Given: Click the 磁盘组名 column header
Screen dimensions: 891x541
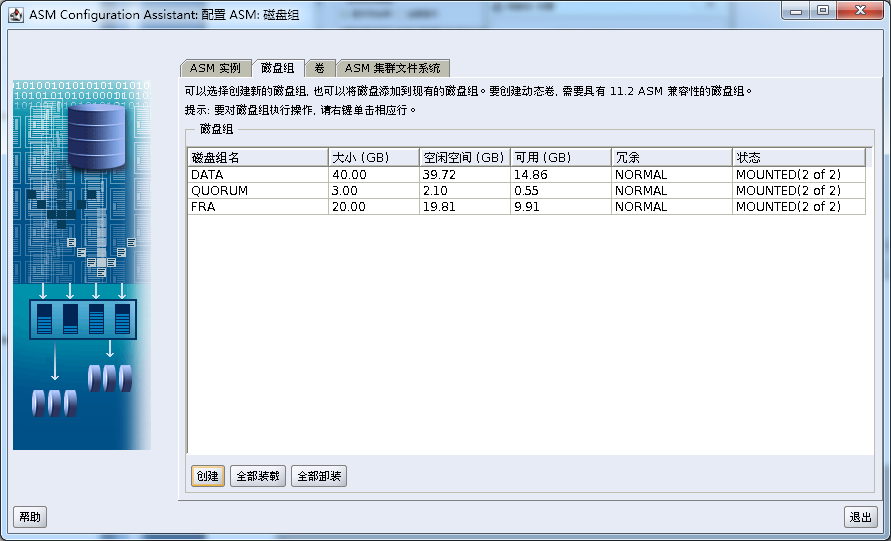Looking at the screenshot, I should 258,157.
